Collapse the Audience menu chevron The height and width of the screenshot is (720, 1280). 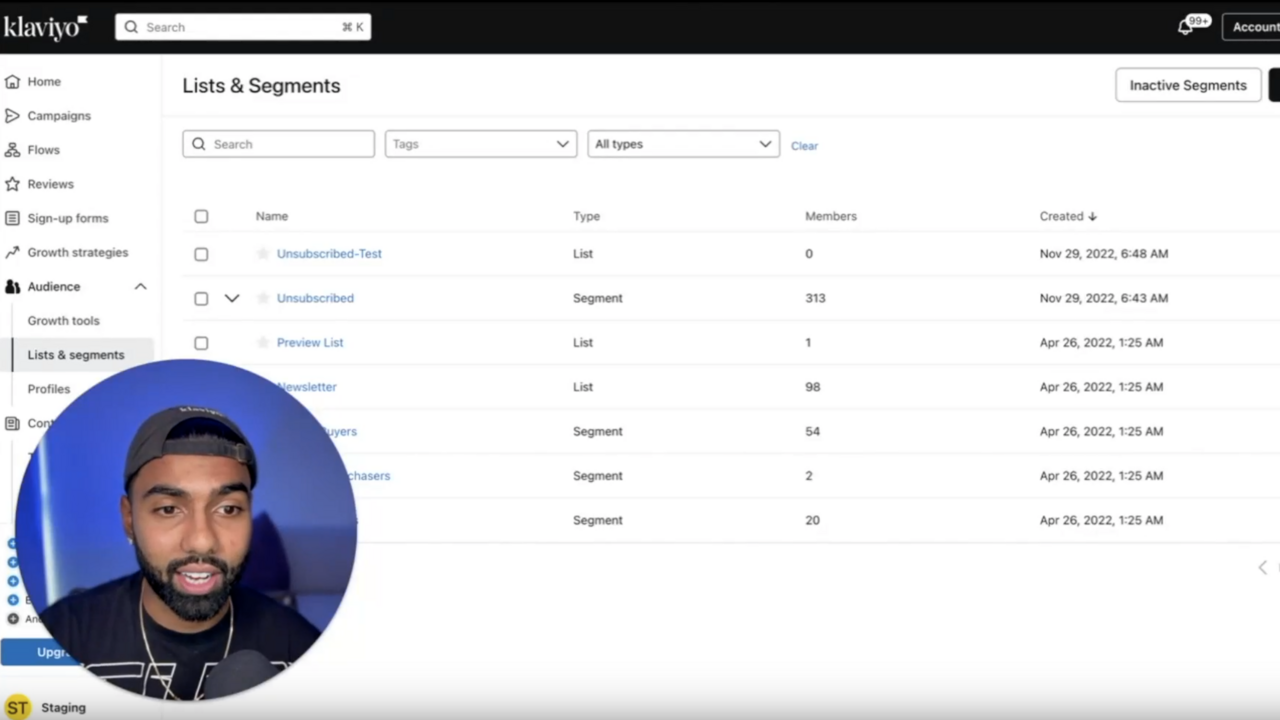pyautogui.click(x=141, y=286)
